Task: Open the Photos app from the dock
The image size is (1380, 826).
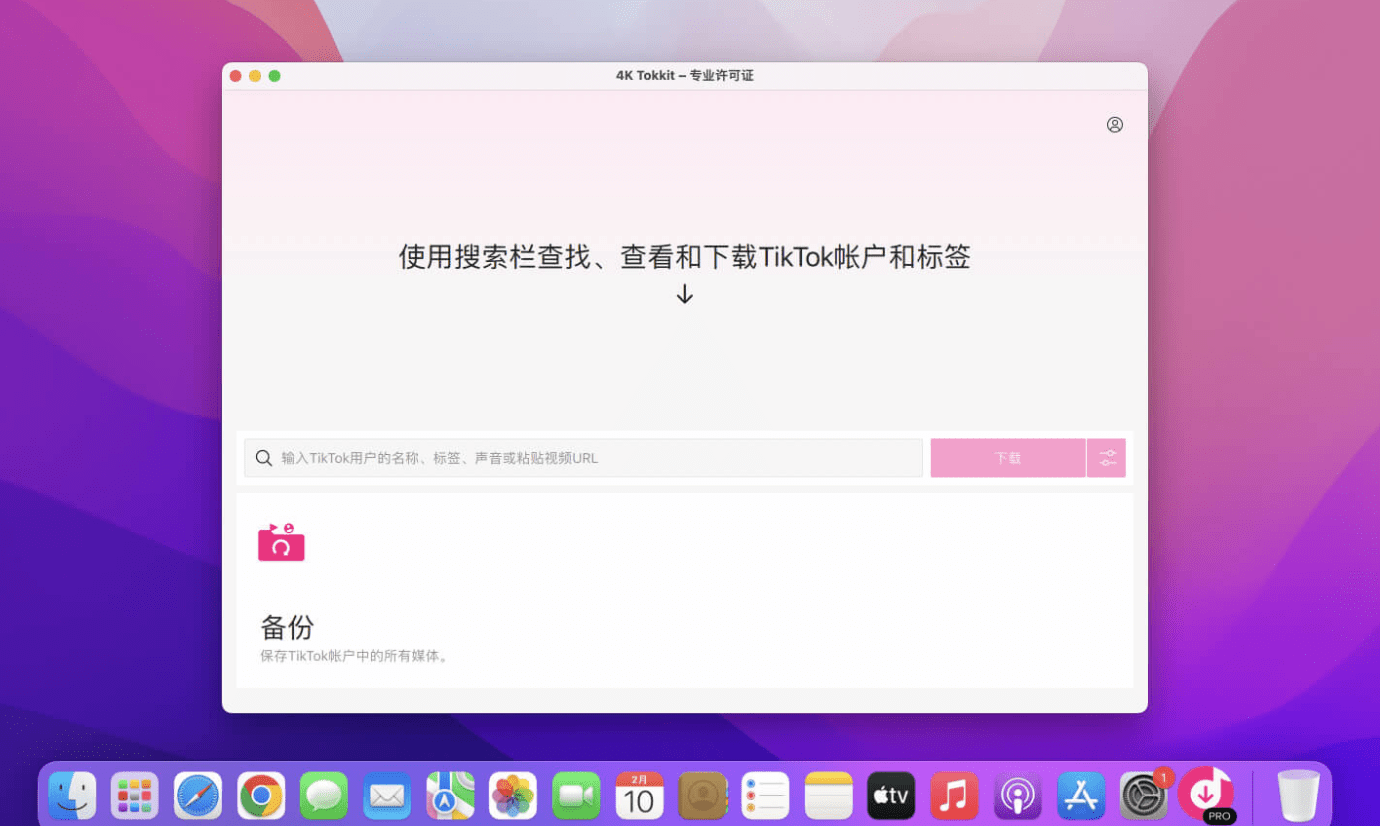Action: coord(513,796)
